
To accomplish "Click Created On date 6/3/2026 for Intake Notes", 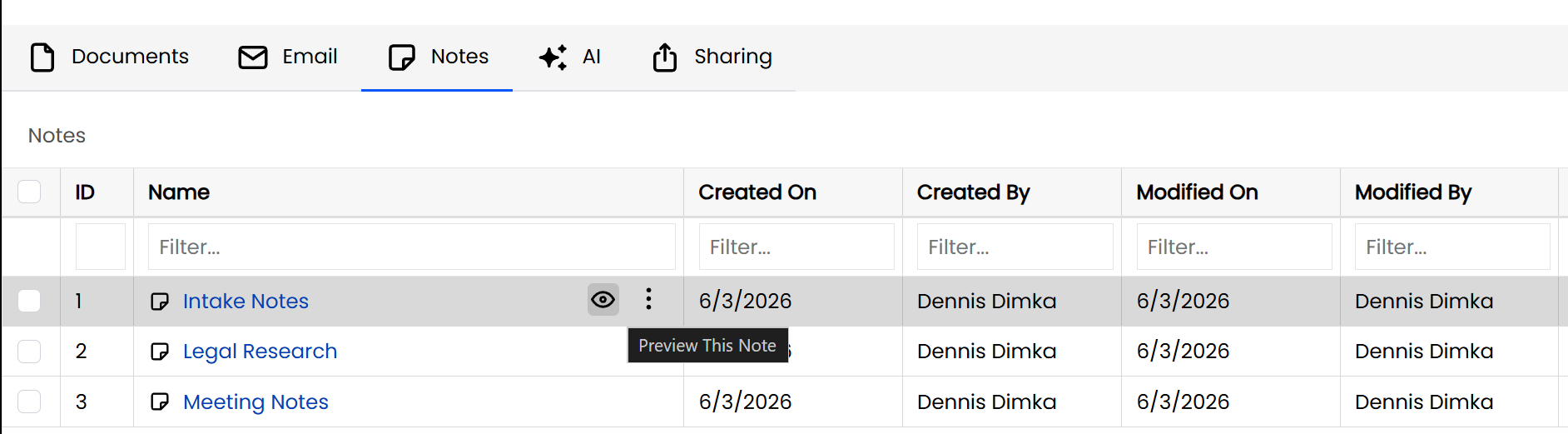I will point(745,301).
